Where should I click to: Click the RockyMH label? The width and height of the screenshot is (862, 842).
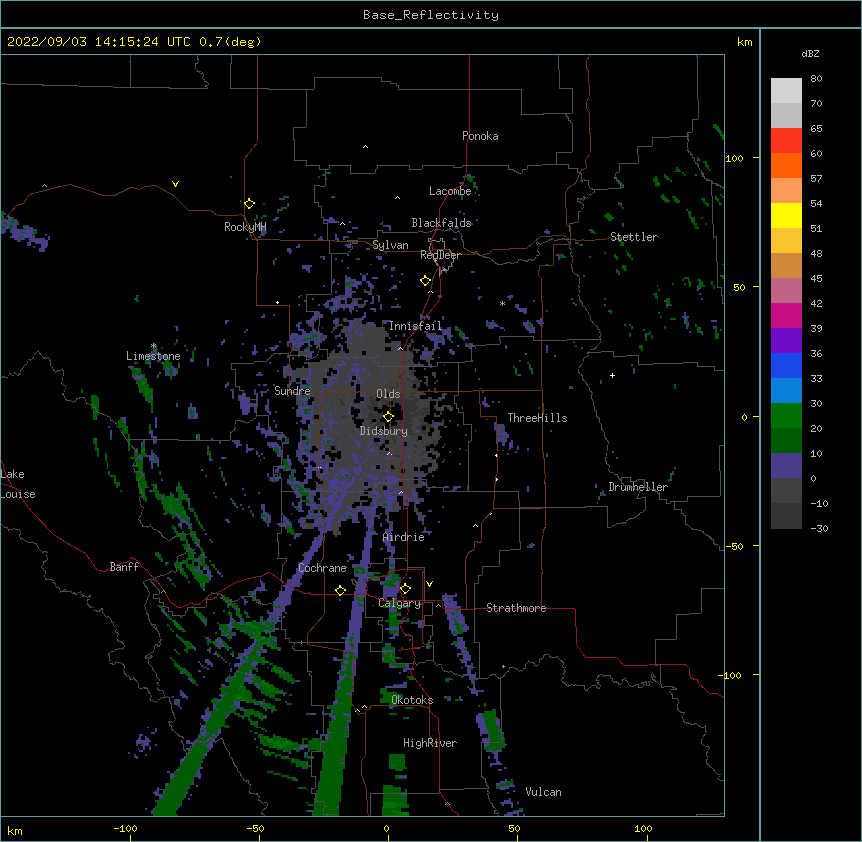coord(245,227)
